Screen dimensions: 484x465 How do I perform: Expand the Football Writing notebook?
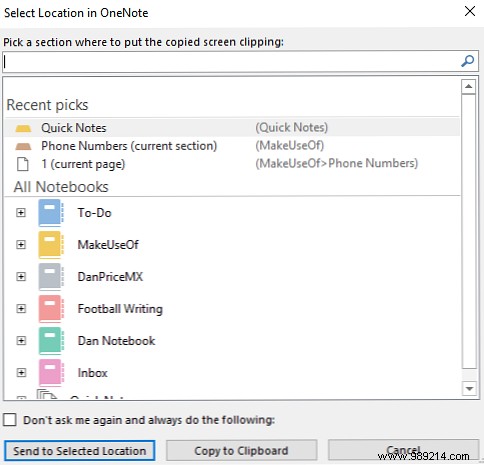point(21,309)
